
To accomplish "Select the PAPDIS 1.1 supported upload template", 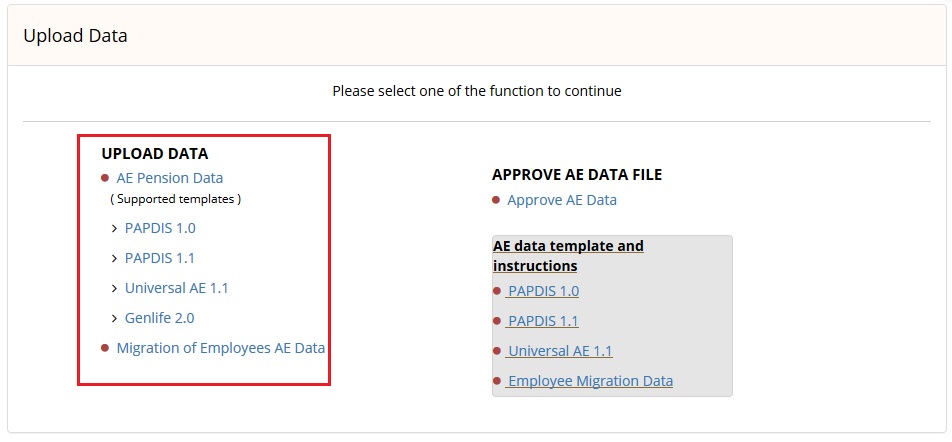I will [x=160, y=258].
